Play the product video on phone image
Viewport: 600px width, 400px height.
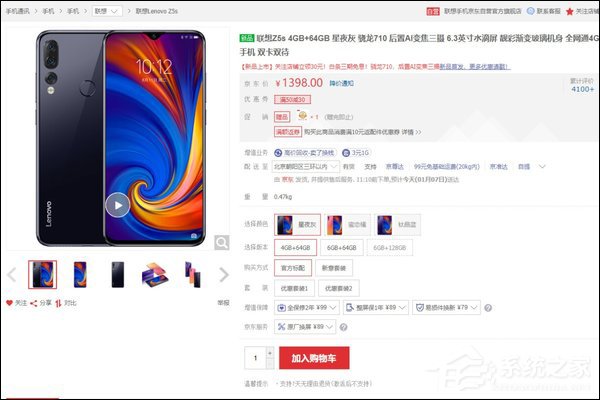[117, 205]
